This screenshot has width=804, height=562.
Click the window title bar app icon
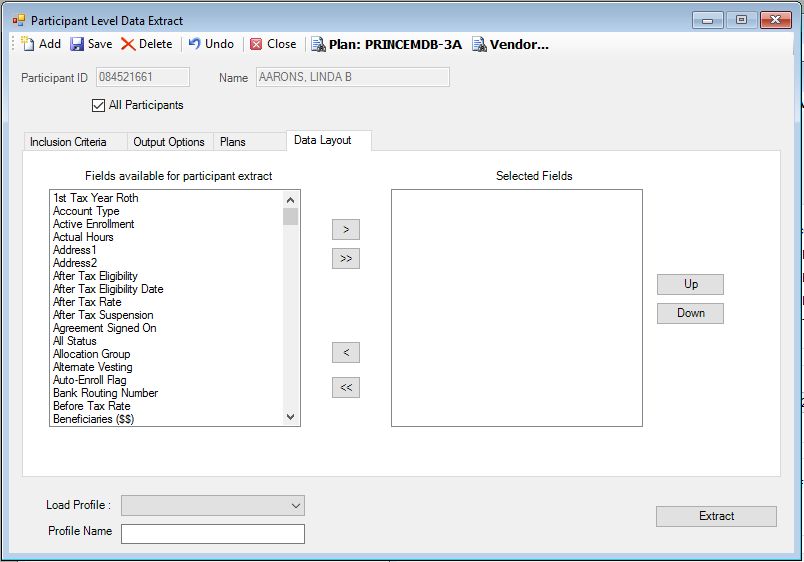pos(18,20)
